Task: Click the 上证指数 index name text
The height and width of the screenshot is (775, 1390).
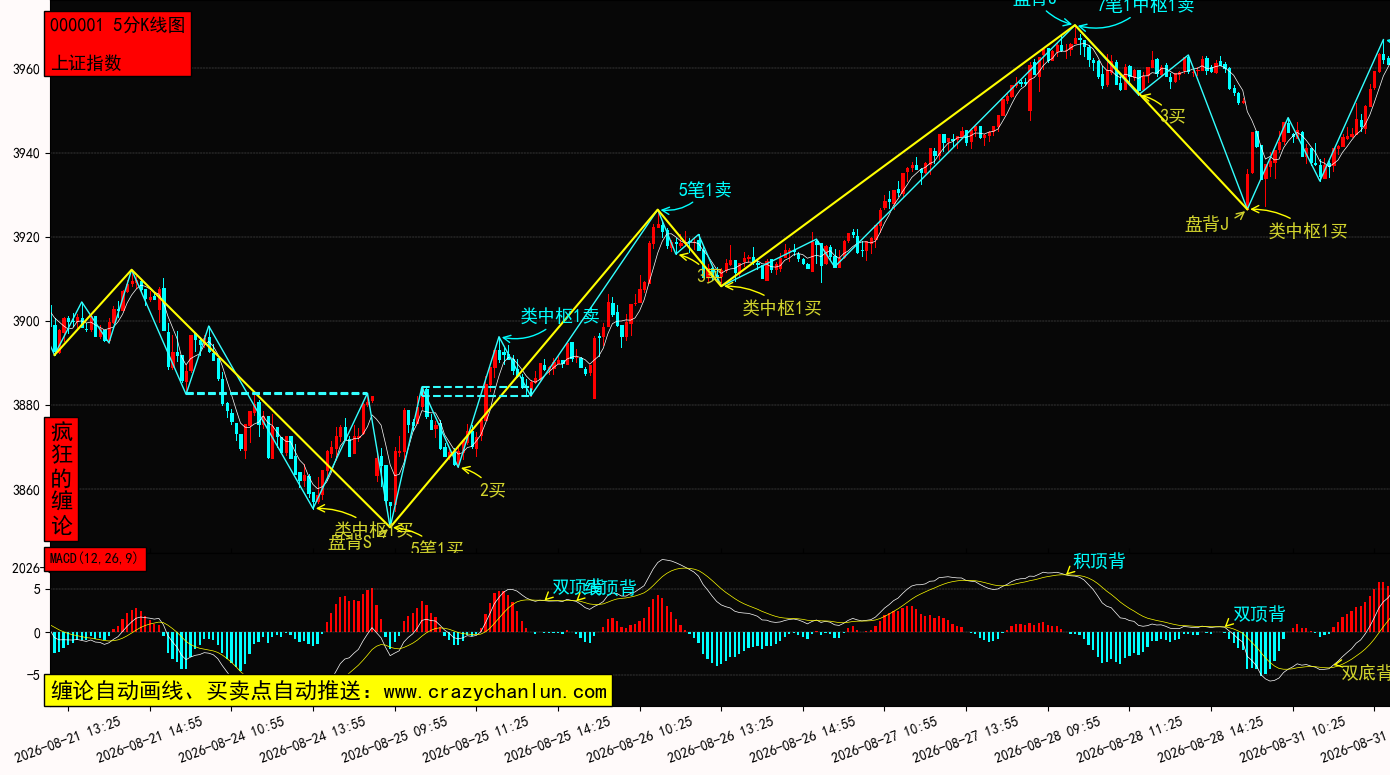Action: pyautogui.click(x=86, y=62)
